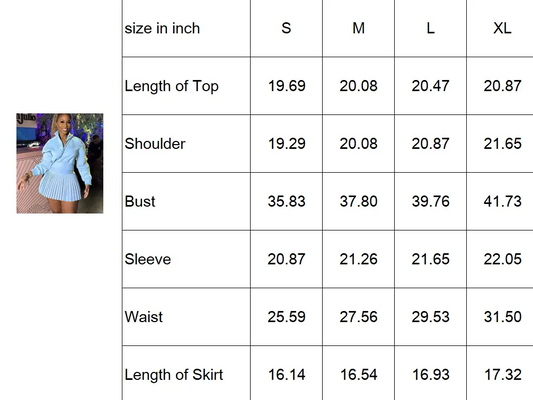Select the Shoulder row label
The width and height of the screenshot is (533, 400).
186,144
